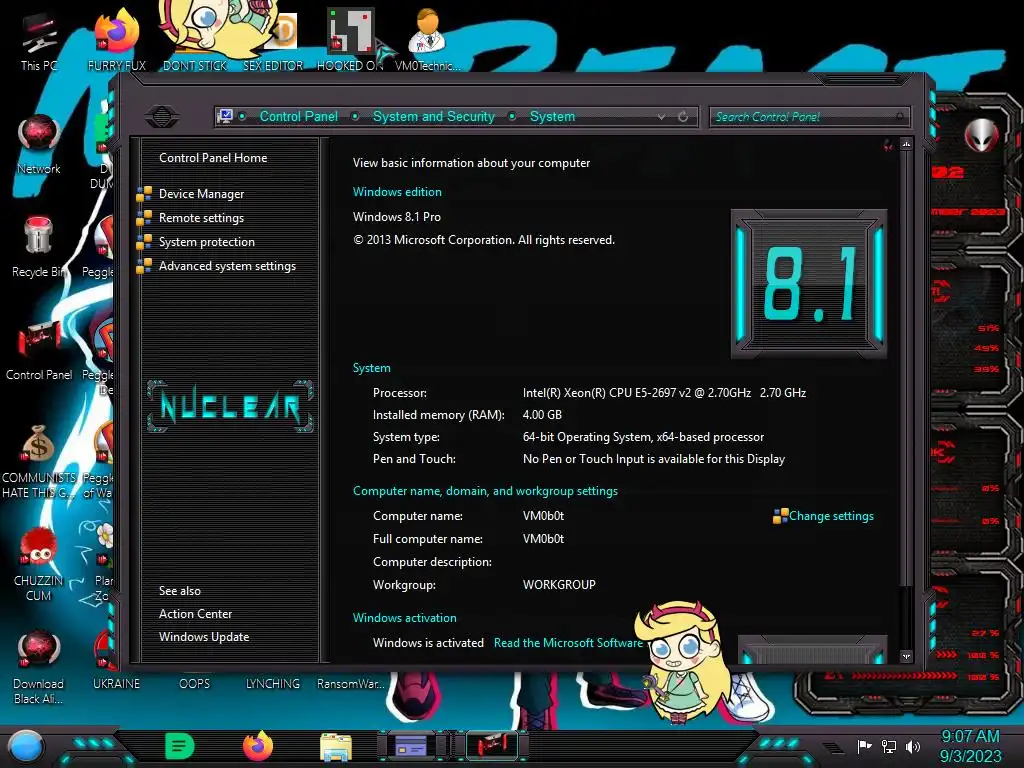Open Action Center flag in system tray
Screen dimensions: 1024x768
[x=865, y=746]
